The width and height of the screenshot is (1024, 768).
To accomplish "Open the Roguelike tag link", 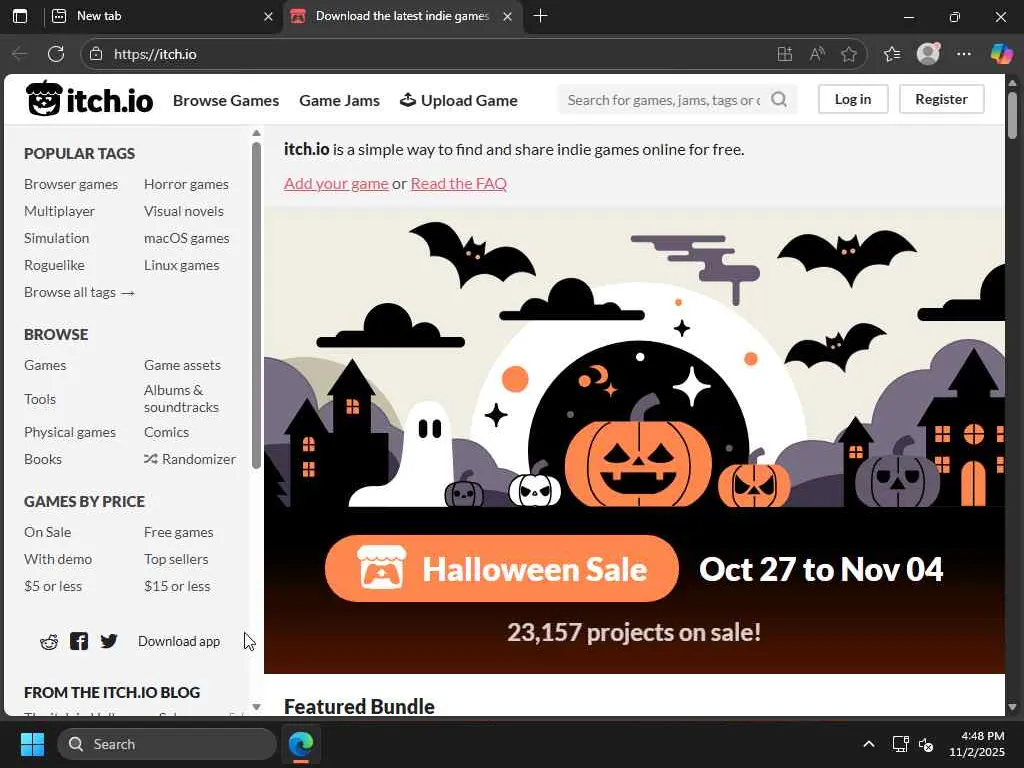I will pyautogui.click(x=54, y=265).
